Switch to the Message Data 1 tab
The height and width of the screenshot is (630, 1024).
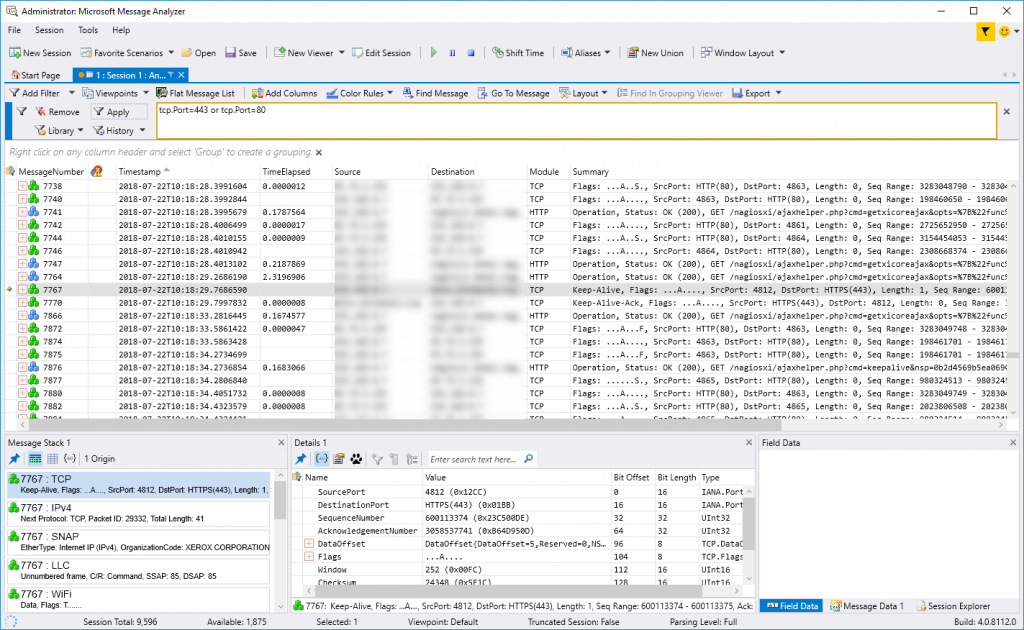point(867,606)
